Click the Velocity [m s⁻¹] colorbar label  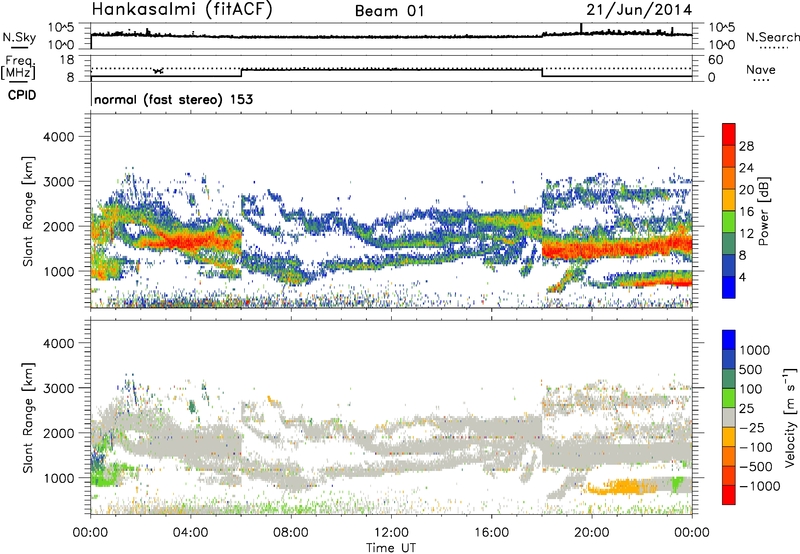[790, 417]
